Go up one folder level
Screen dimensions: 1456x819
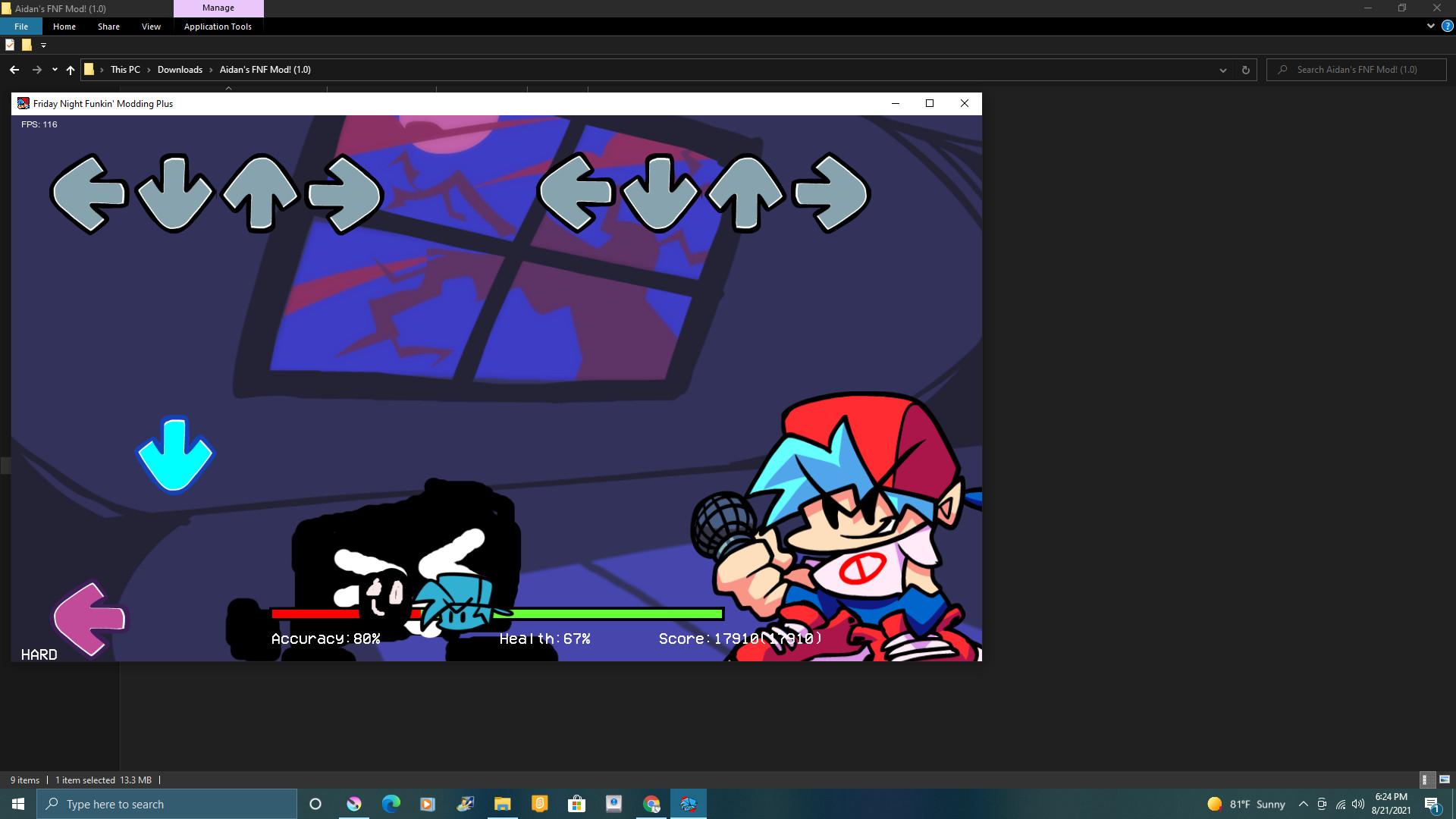click(71, 70)
